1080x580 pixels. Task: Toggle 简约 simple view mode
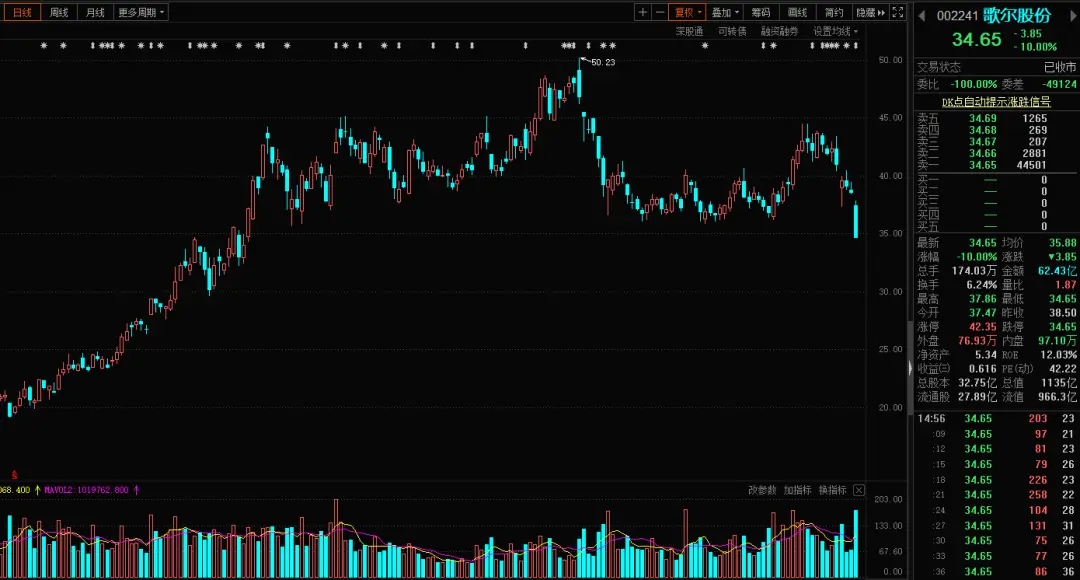coord(833,12)
